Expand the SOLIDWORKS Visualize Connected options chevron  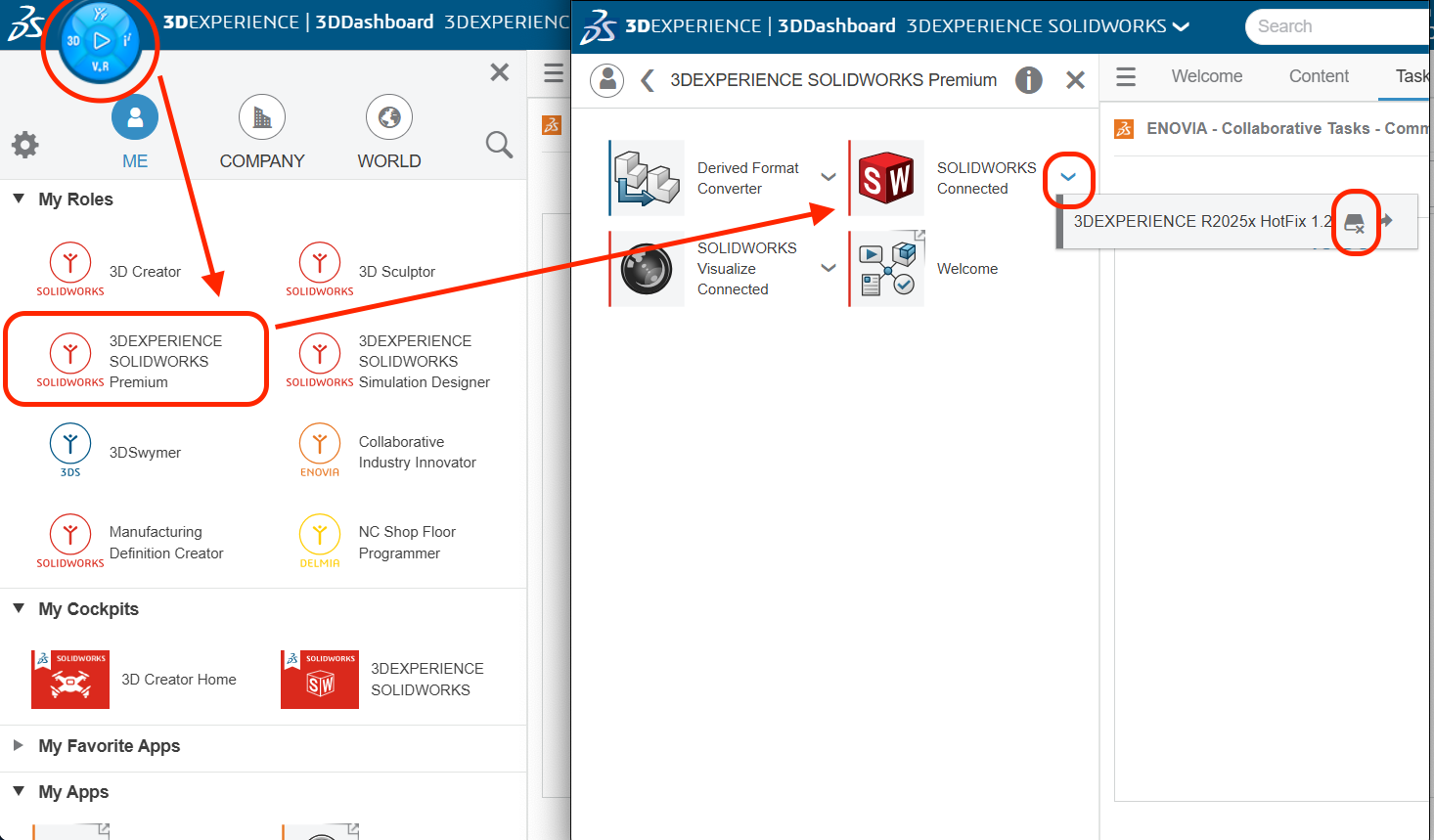click(x=829, y=268)
